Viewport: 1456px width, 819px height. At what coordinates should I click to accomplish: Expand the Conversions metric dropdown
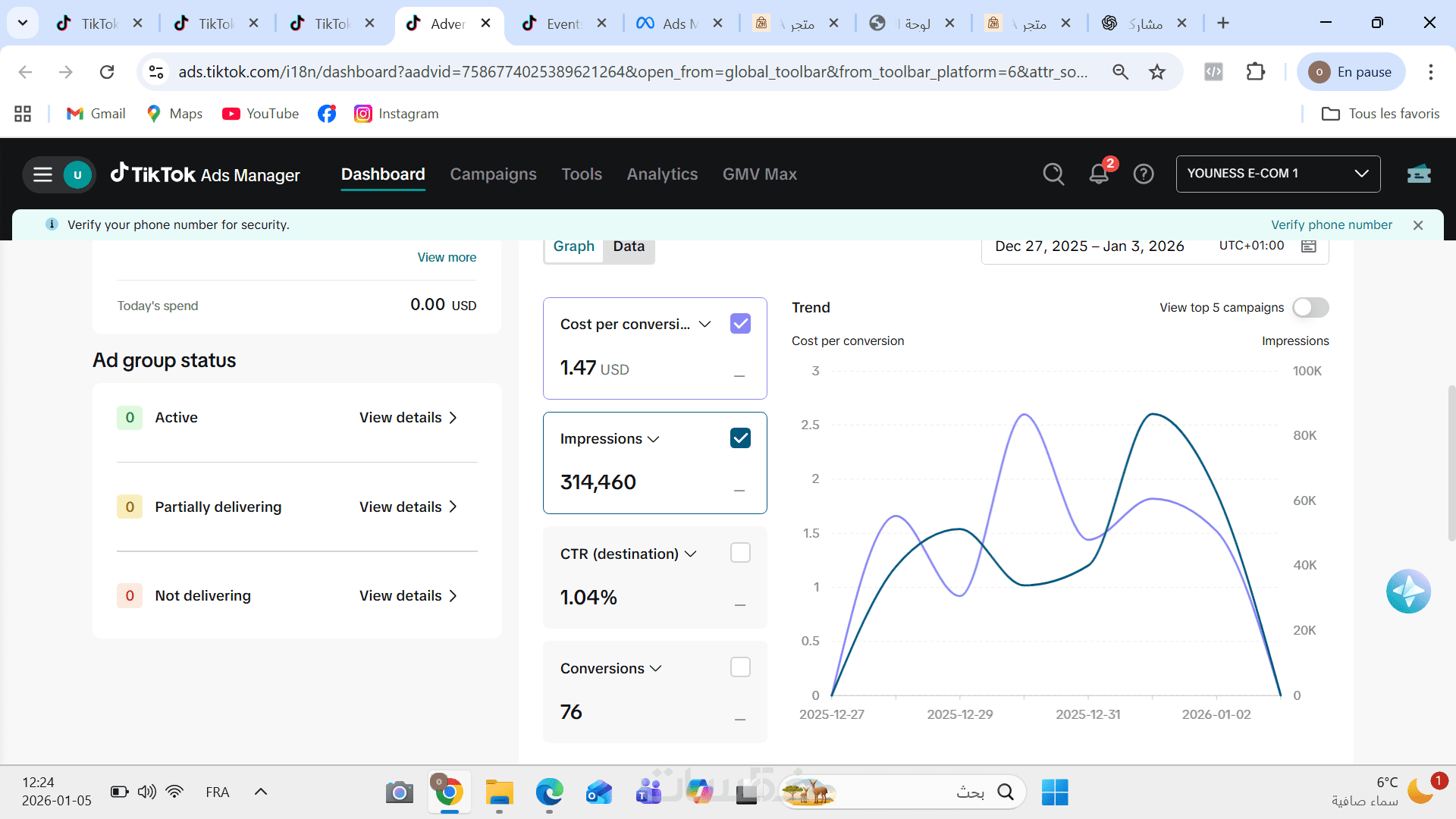656,668
